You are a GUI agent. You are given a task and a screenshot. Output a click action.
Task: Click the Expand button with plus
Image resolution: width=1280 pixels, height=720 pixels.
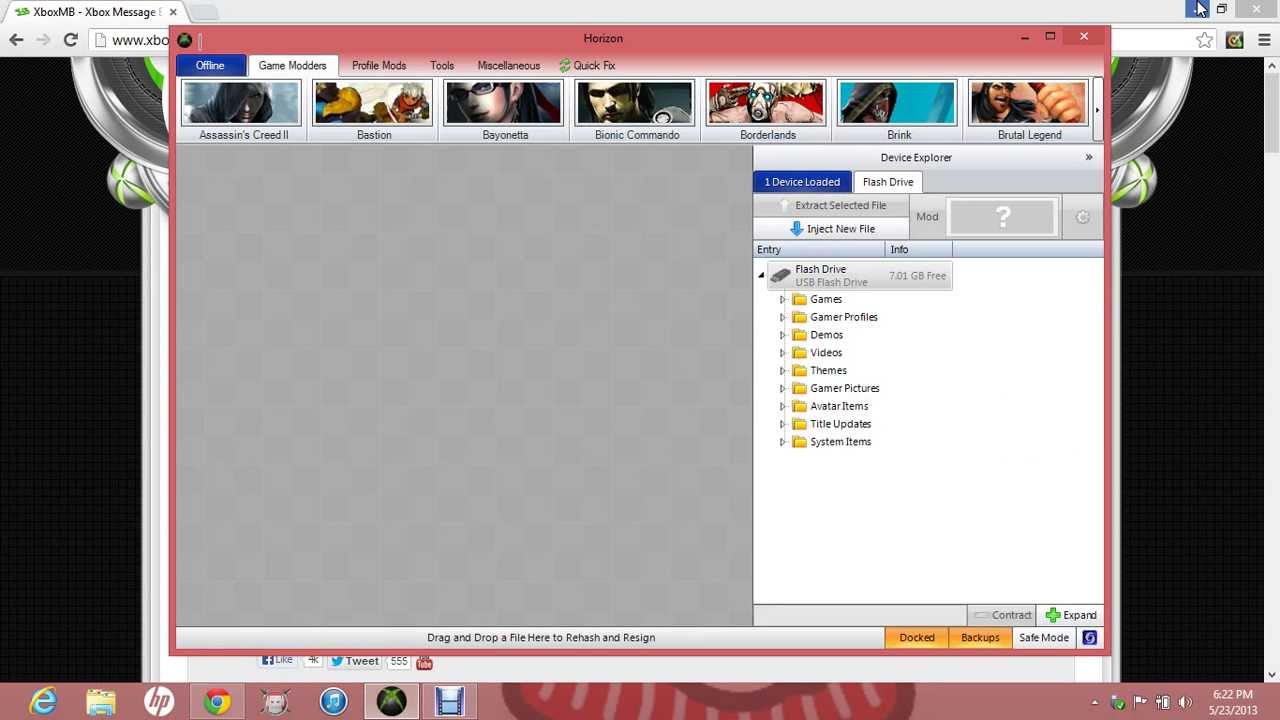tap(1071, 615)
